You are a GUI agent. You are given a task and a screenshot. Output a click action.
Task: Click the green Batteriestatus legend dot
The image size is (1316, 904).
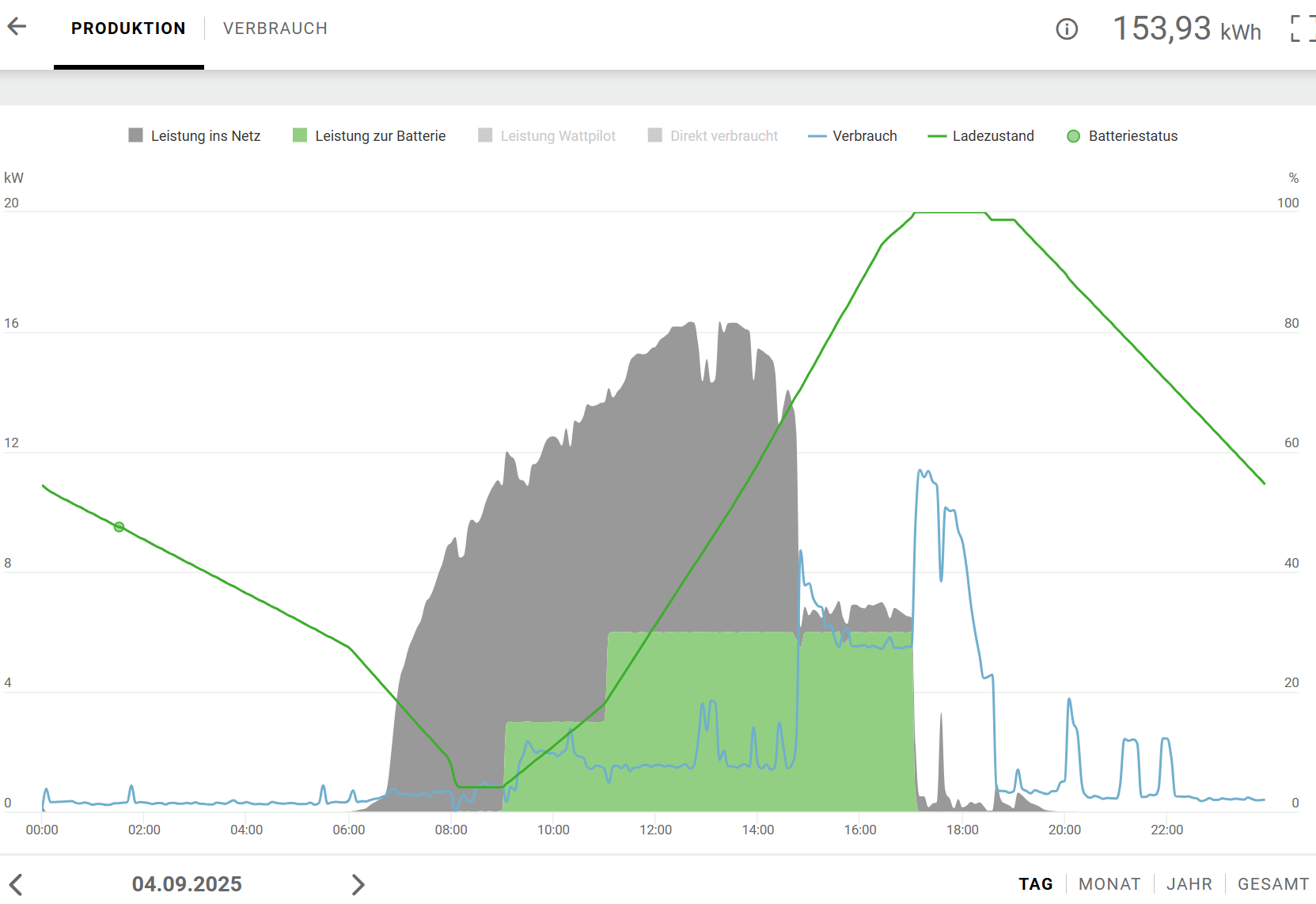(1073, 136)
